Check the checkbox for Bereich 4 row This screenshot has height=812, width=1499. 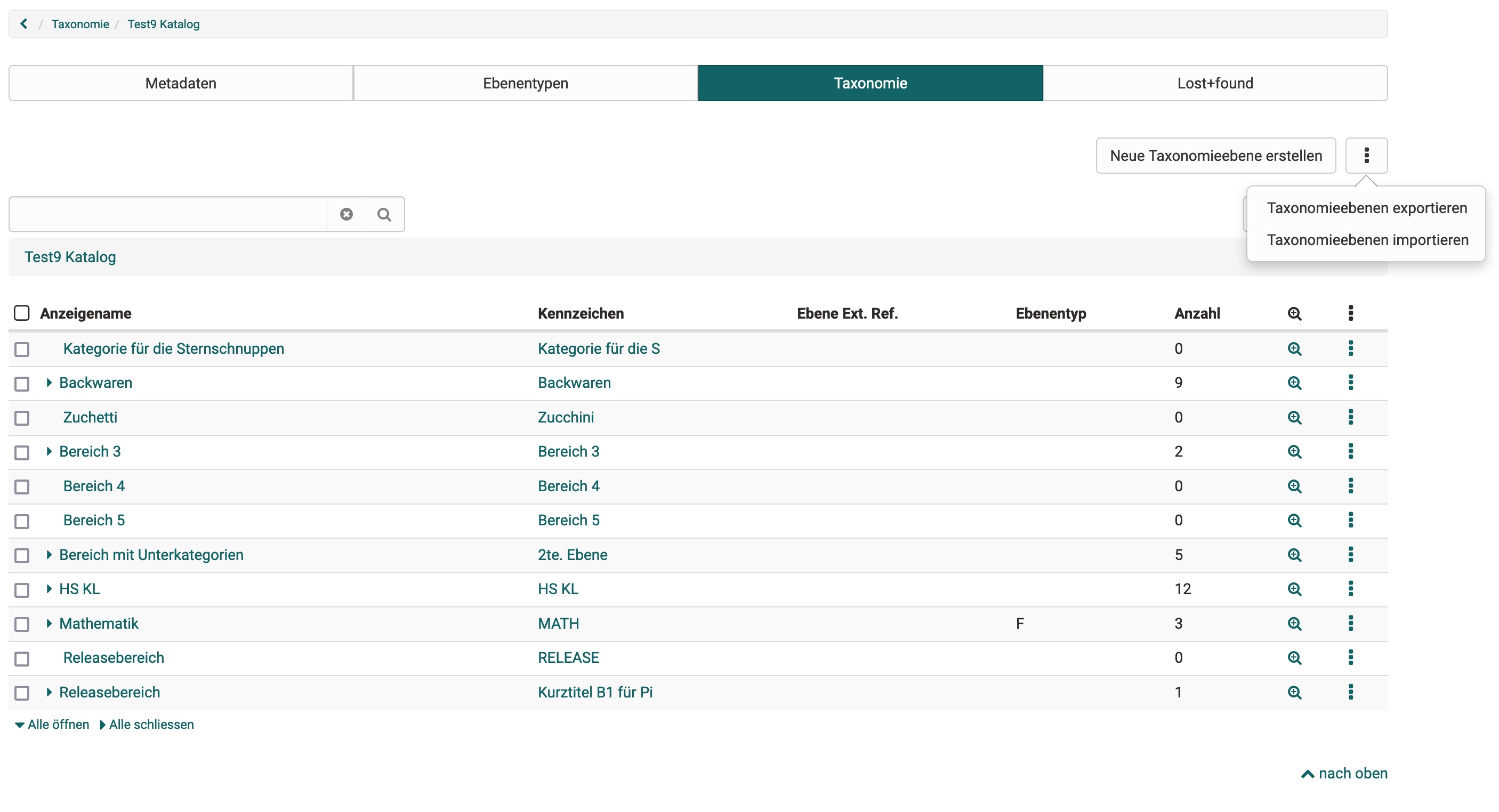21,486
